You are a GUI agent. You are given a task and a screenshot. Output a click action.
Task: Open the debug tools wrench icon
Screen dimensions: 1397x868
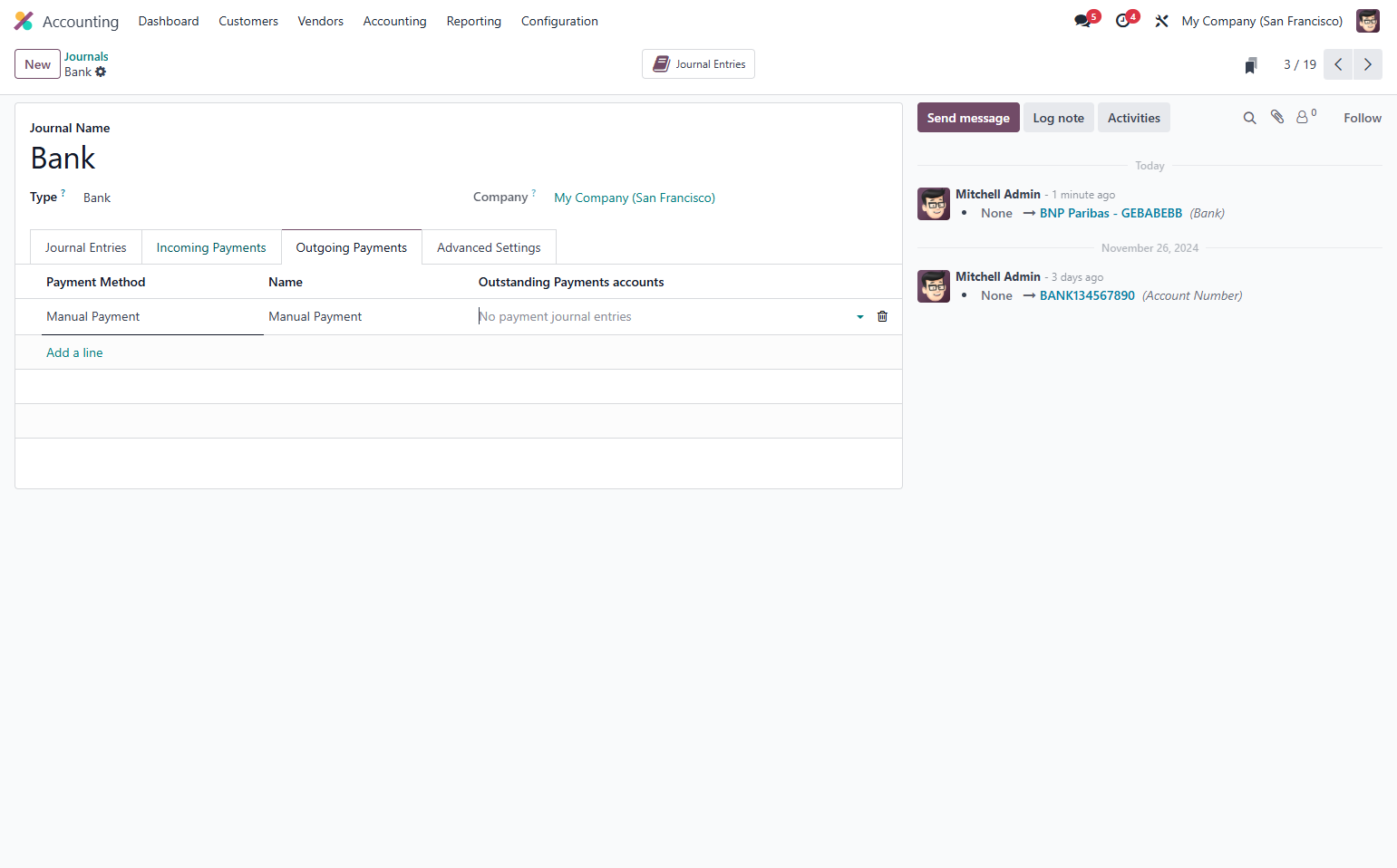click(x=1161, y=21)
